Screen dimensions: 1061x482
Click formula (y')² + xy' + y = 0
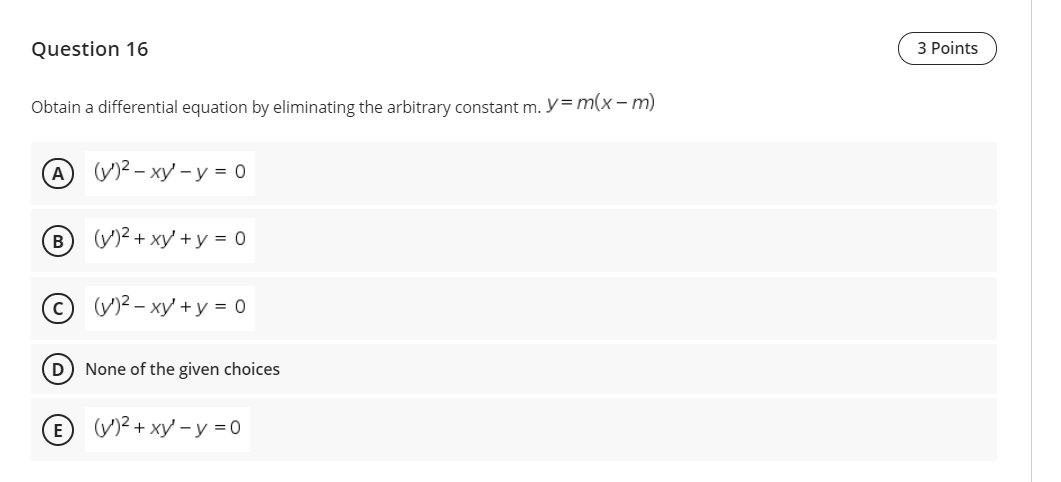tap(170, 240)
